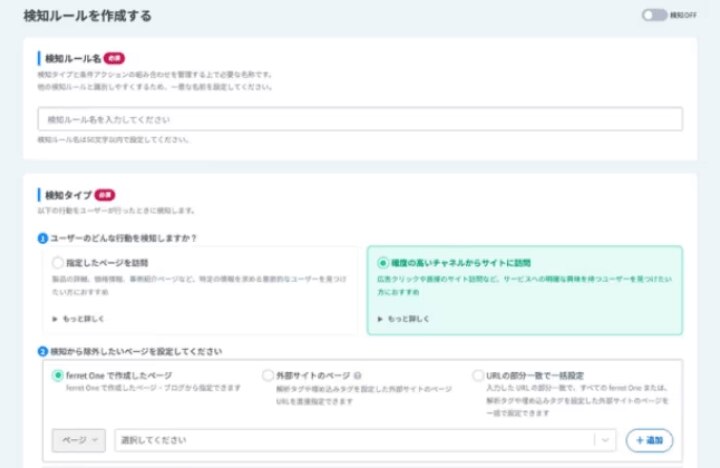Click step 1 number icon by ユーザーのどんな行動
Screen dimensions: 720x468
coord(43,238)
